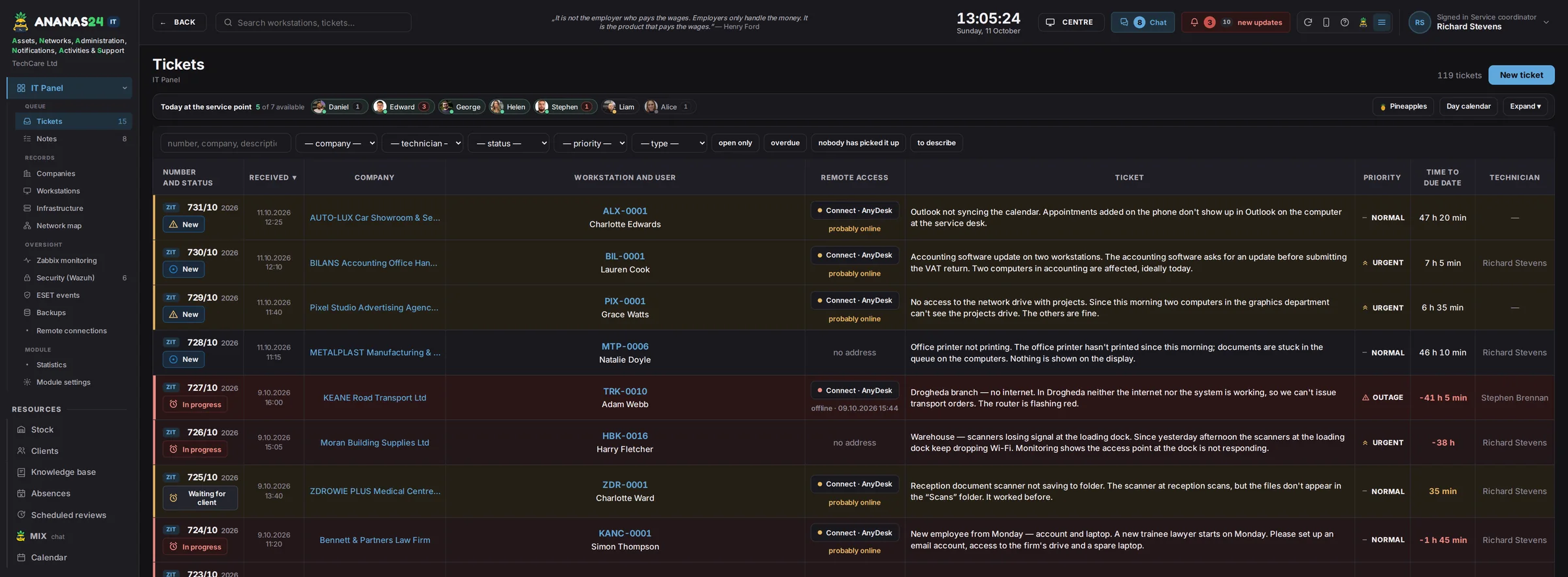Click George's avatar chip at the service point
Image resolution: width=1568 pixels, height=577 pixels.
point(462,107)
